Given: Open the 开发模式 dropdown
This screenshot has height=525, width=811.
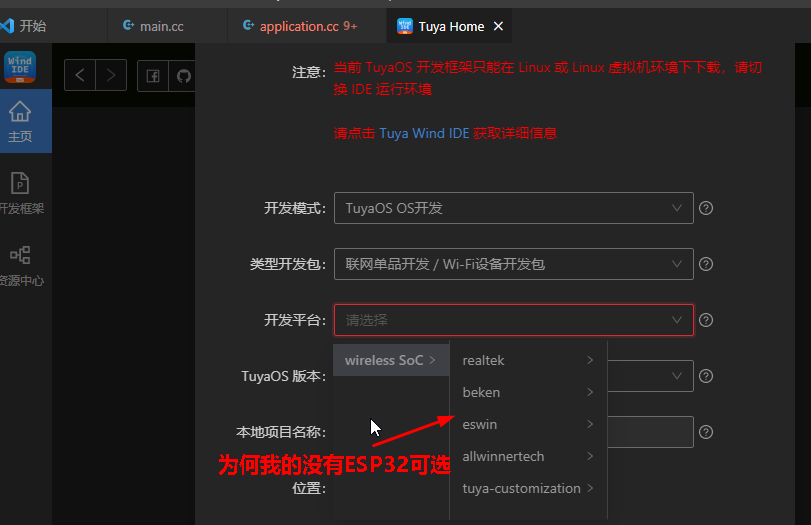Looking at the screenshot, I should (514, 208).
